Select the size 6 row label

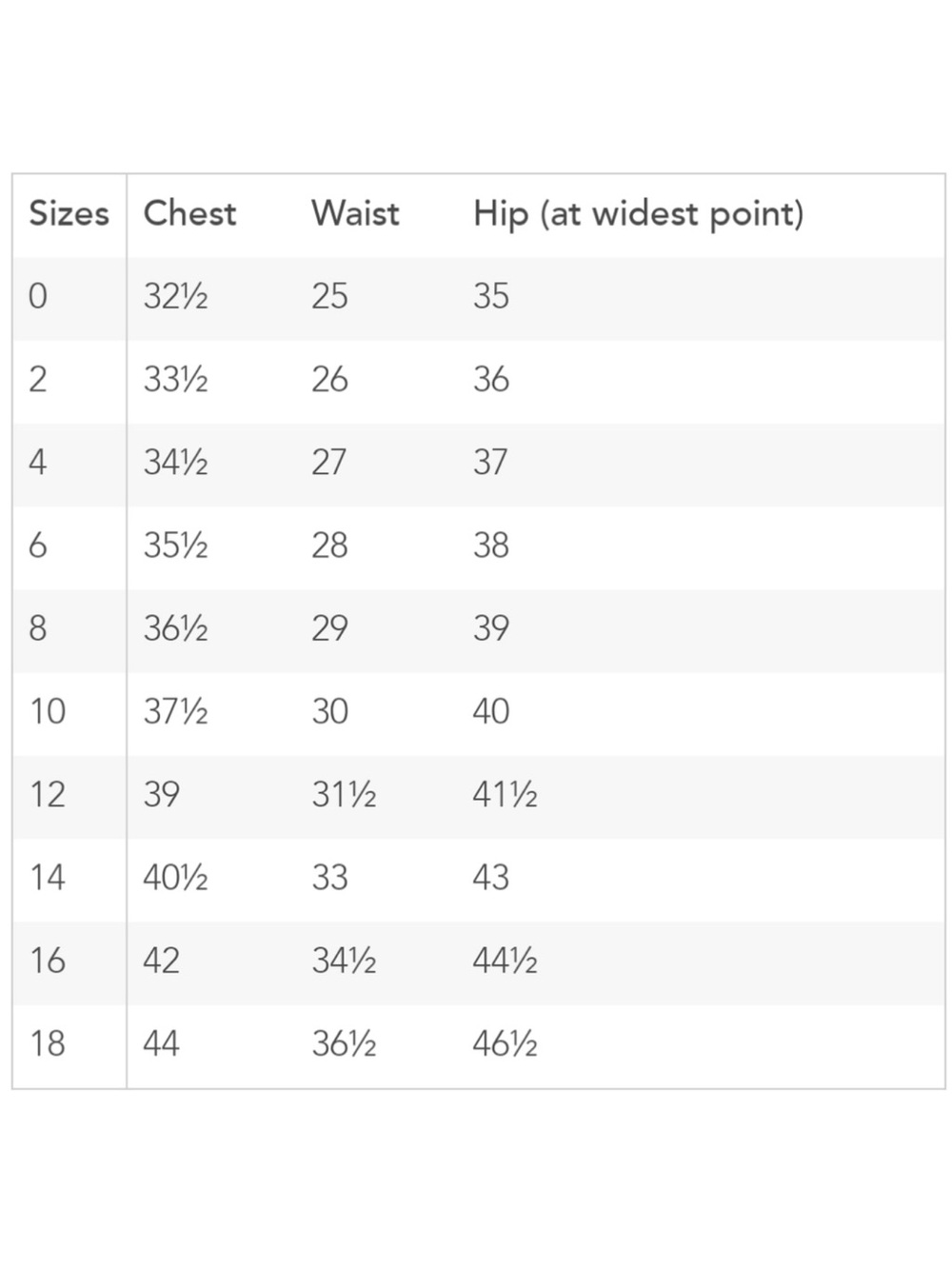[38, 545]
